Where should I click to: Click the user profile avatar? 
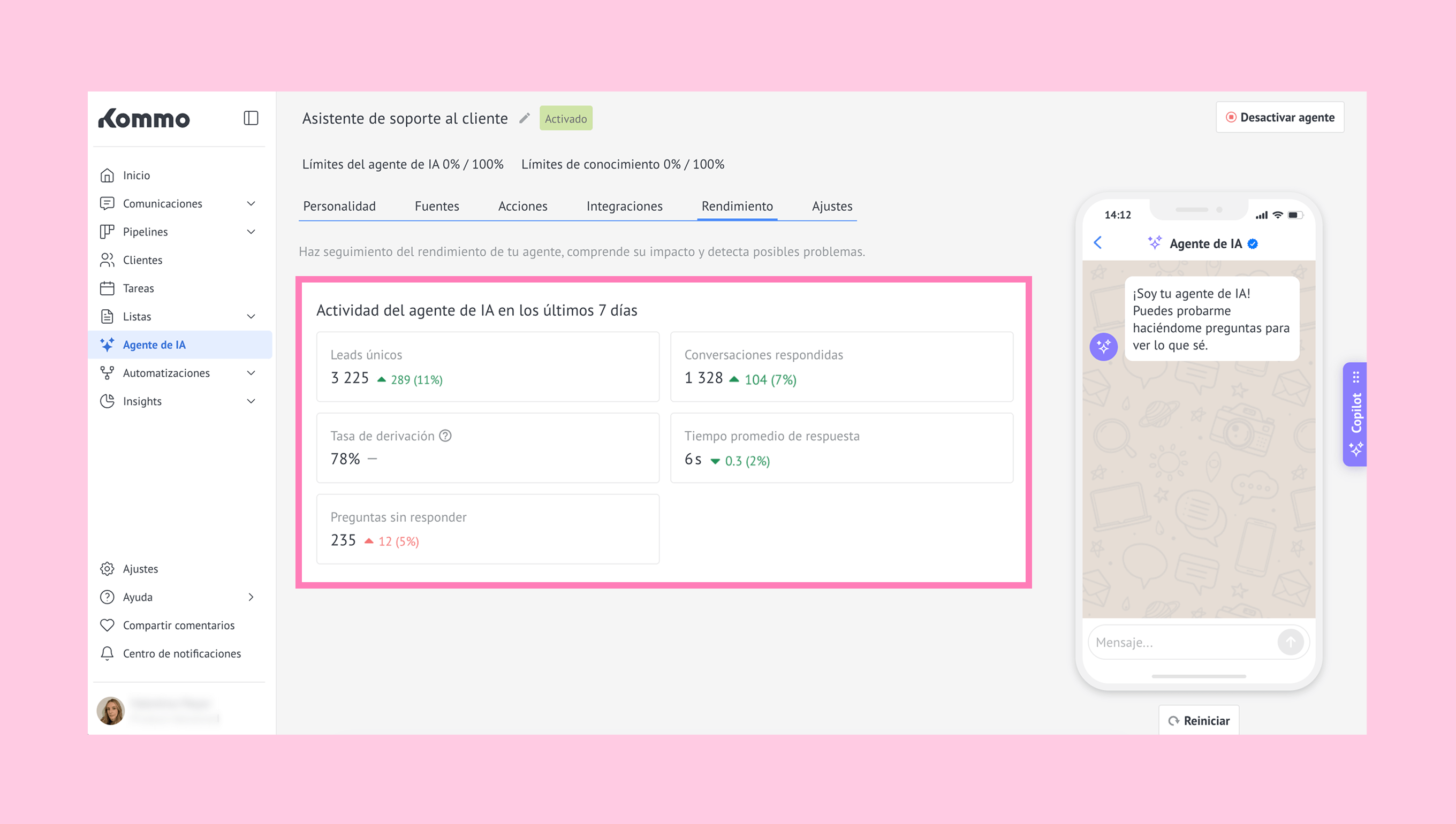[x=111, y=710]
